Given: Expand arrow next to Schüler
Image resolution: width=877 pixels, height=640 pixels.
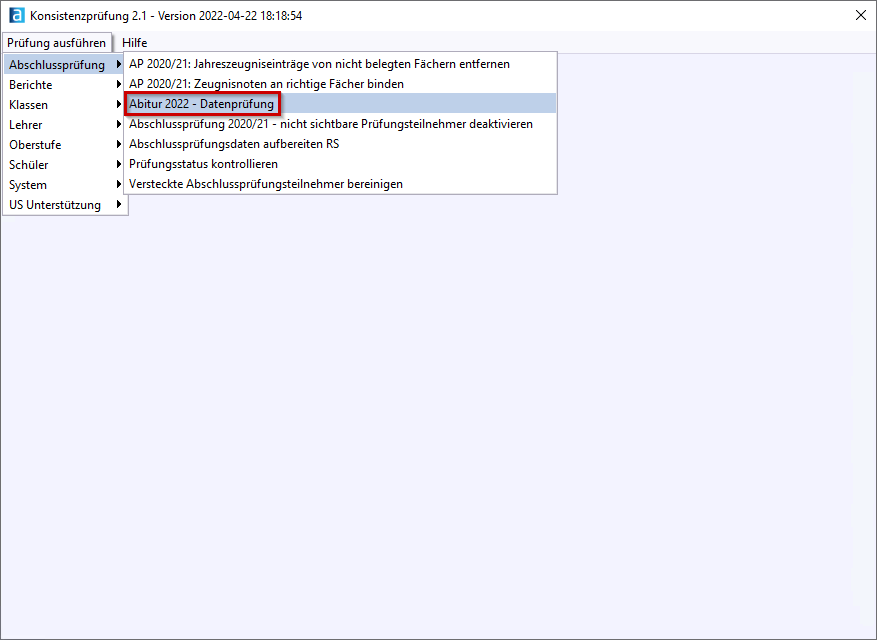Looking at the screenshot, I should click(x=119, y=164).
